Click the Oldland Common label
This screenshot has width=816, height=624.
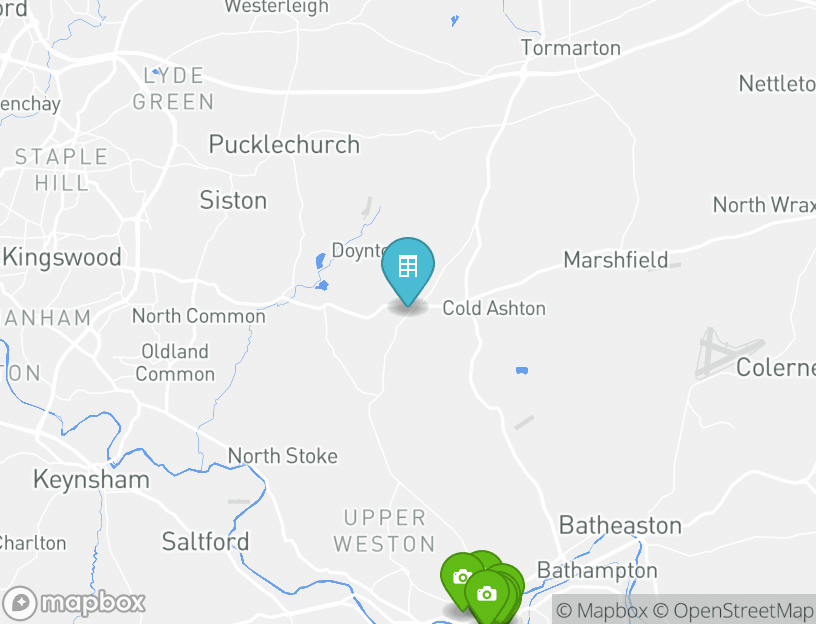[175, 363]
